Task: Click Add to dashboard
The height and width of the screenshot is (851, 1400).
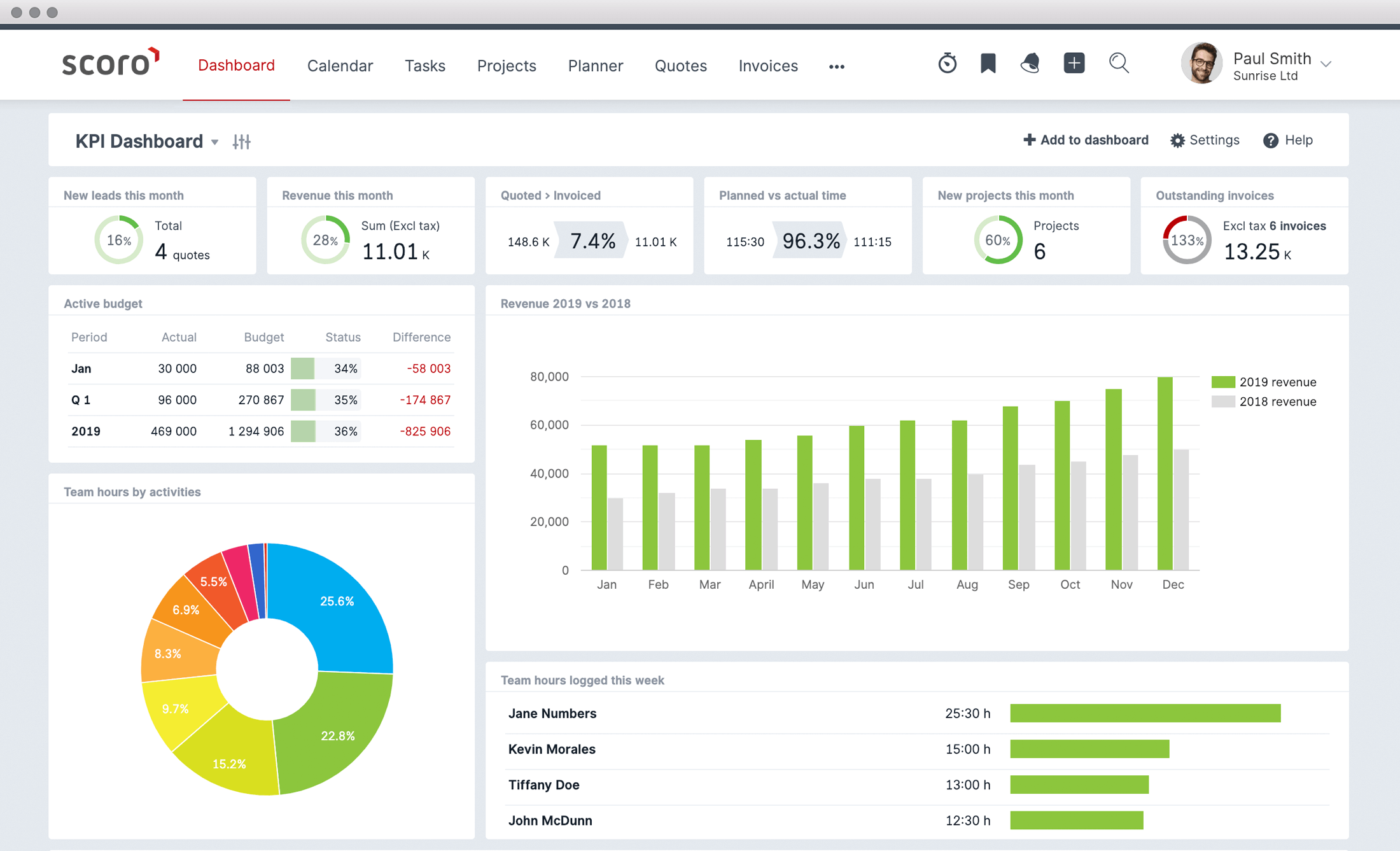Action: click(x=1086, y=139)
